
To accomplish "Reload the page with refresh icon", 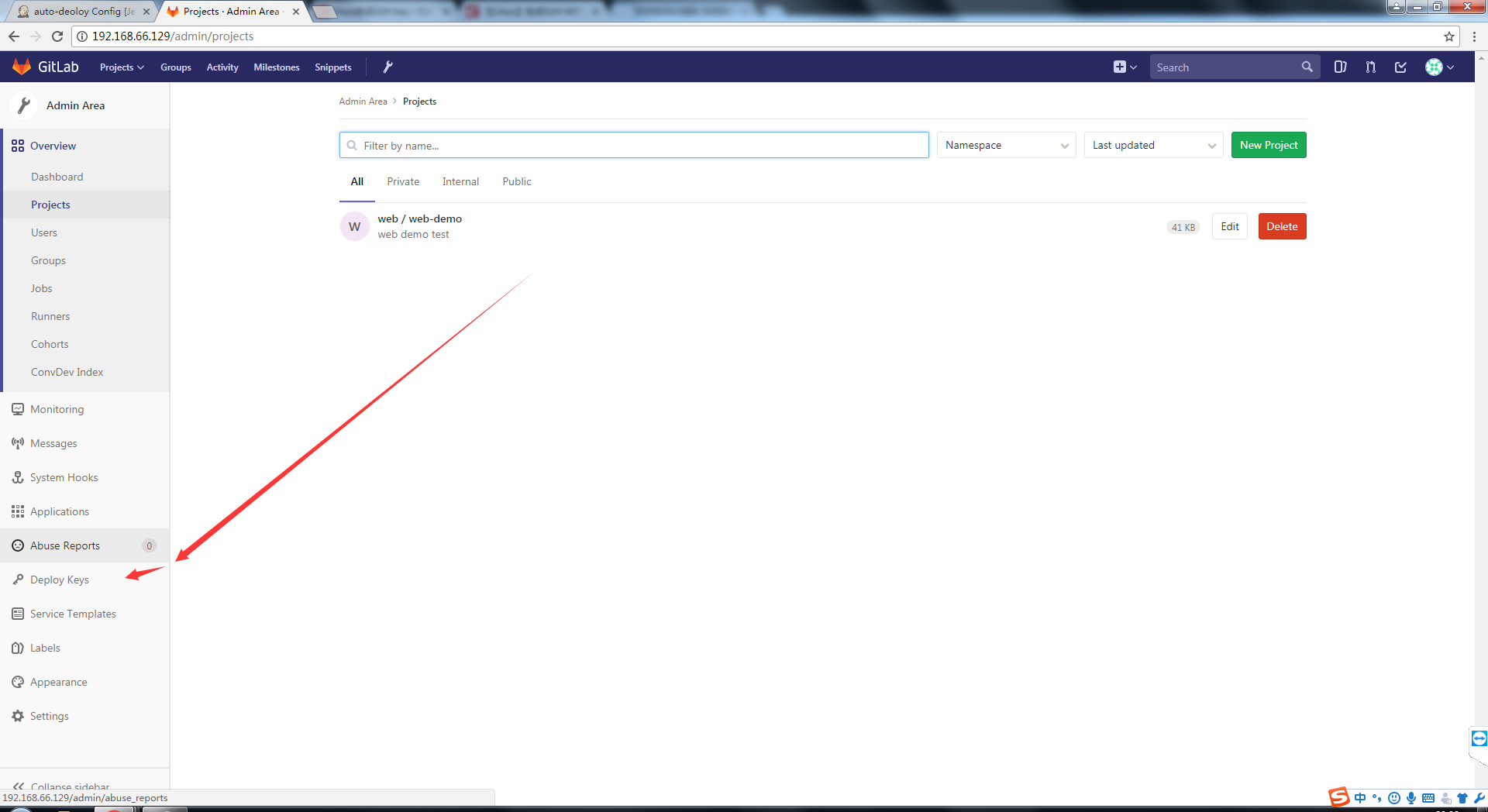I will click(x=57, y=36).
